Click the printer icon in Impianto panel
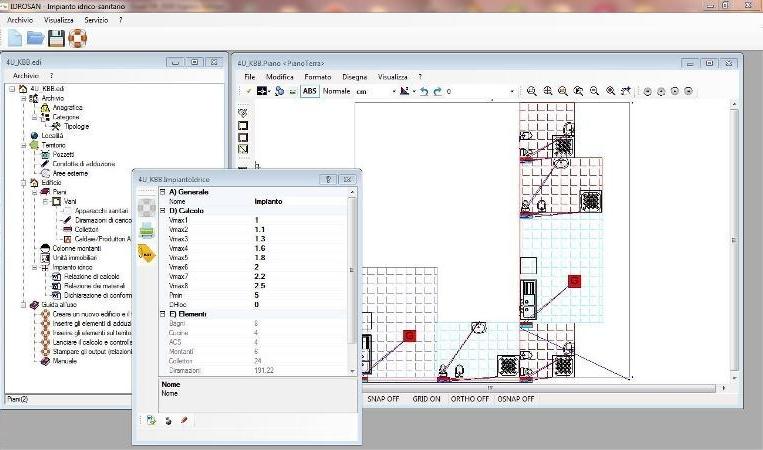This screenshot has height=450, width=763. (146, 231)
